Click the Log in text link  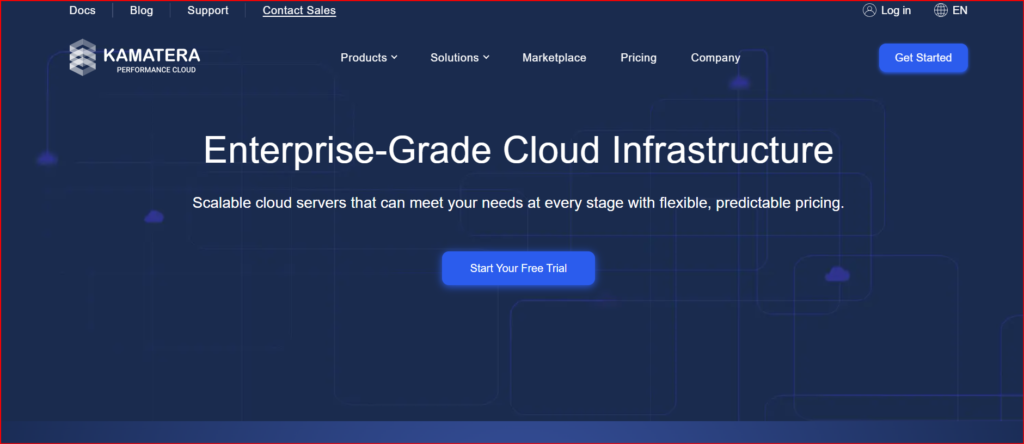(x=896, y=10)
